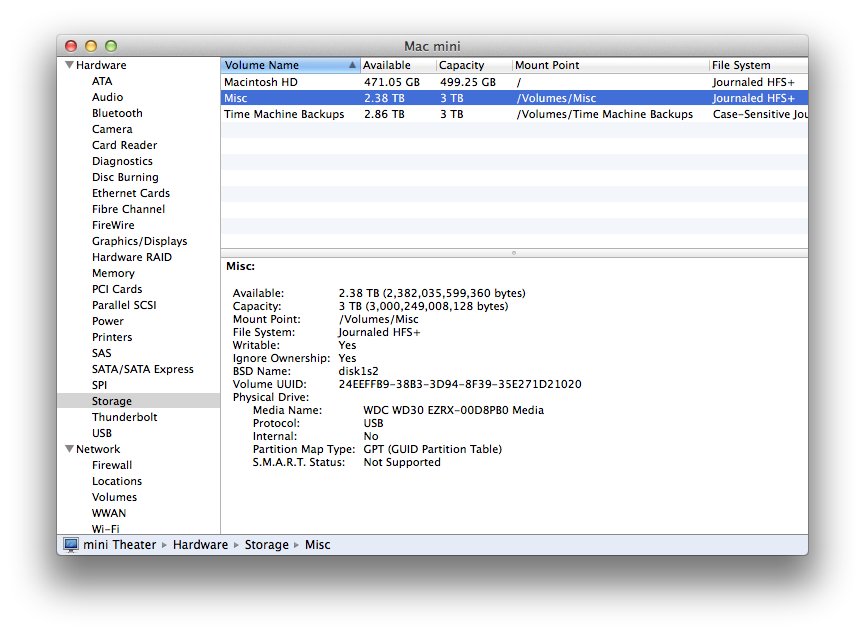Viewport: 865px width, 634px height.
Task: Click the Volume UUID value text
Action: [460, 384]
